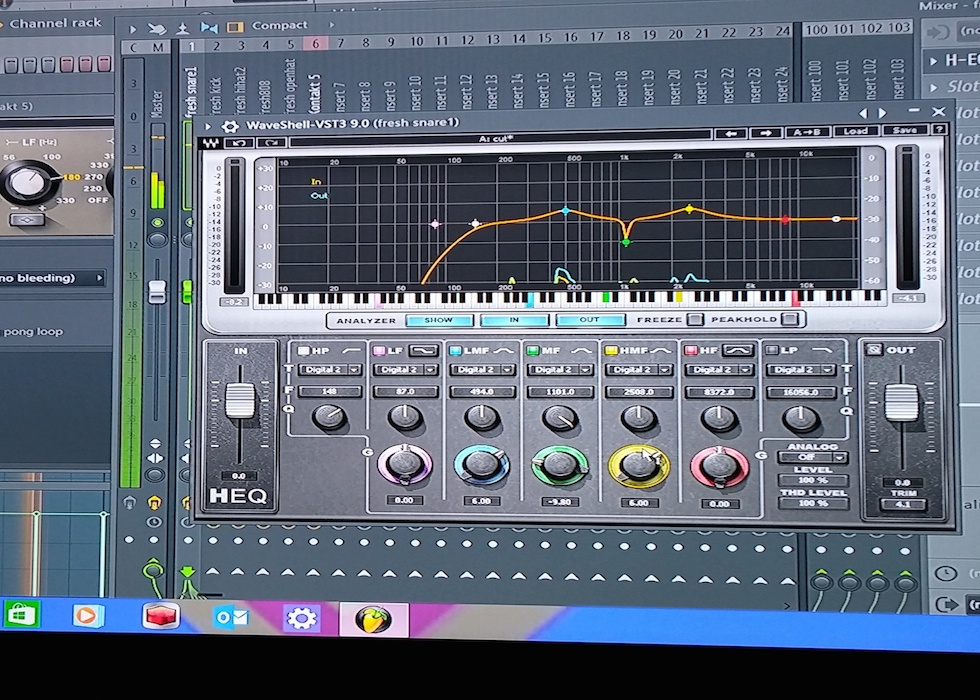This screenshot has width=980, height=700.
Task: Open the ANALOG mode dropdown set to Off
Action: pyautogui.click(x=813, y=458)
